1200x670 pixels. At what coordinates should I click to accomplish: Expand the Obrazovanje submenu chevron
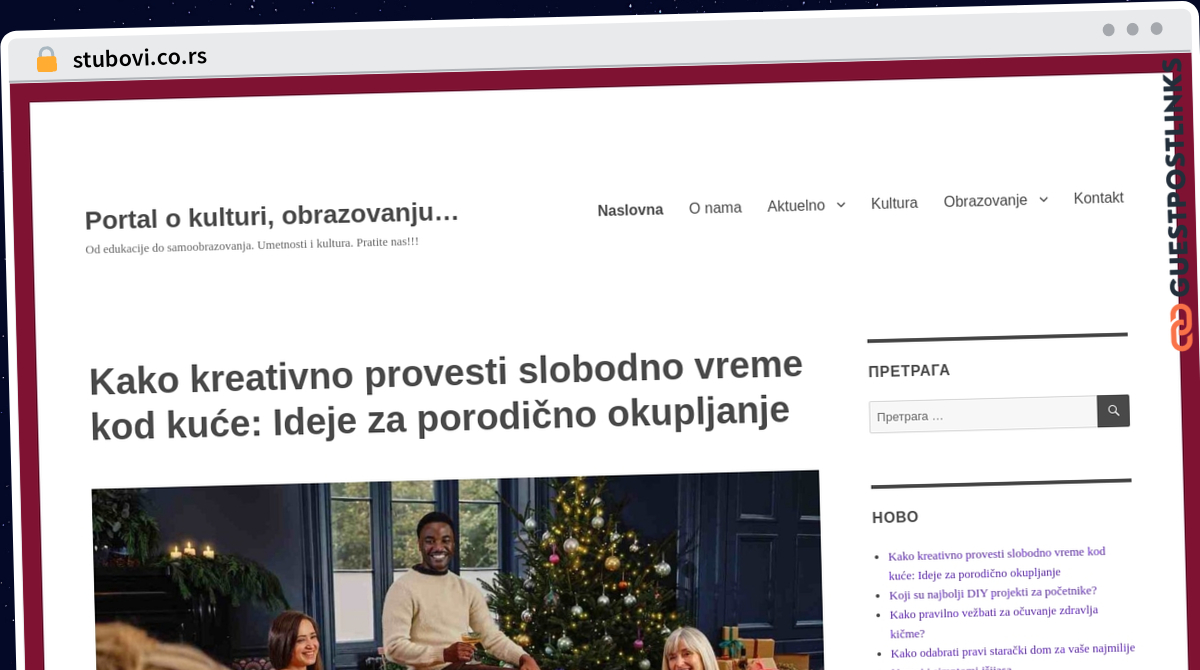1043,199
